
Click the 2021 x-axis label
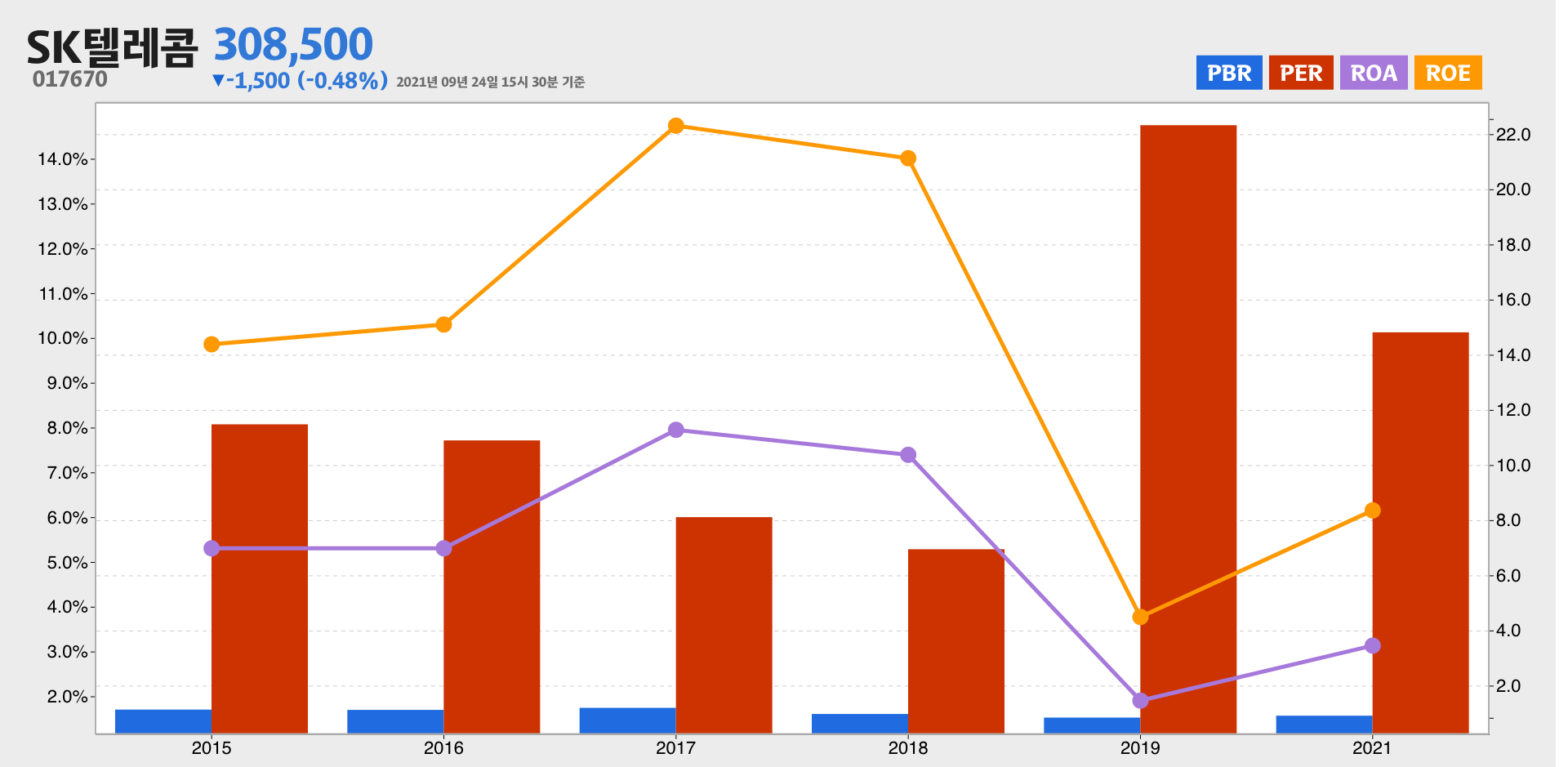pos(1372,748)
